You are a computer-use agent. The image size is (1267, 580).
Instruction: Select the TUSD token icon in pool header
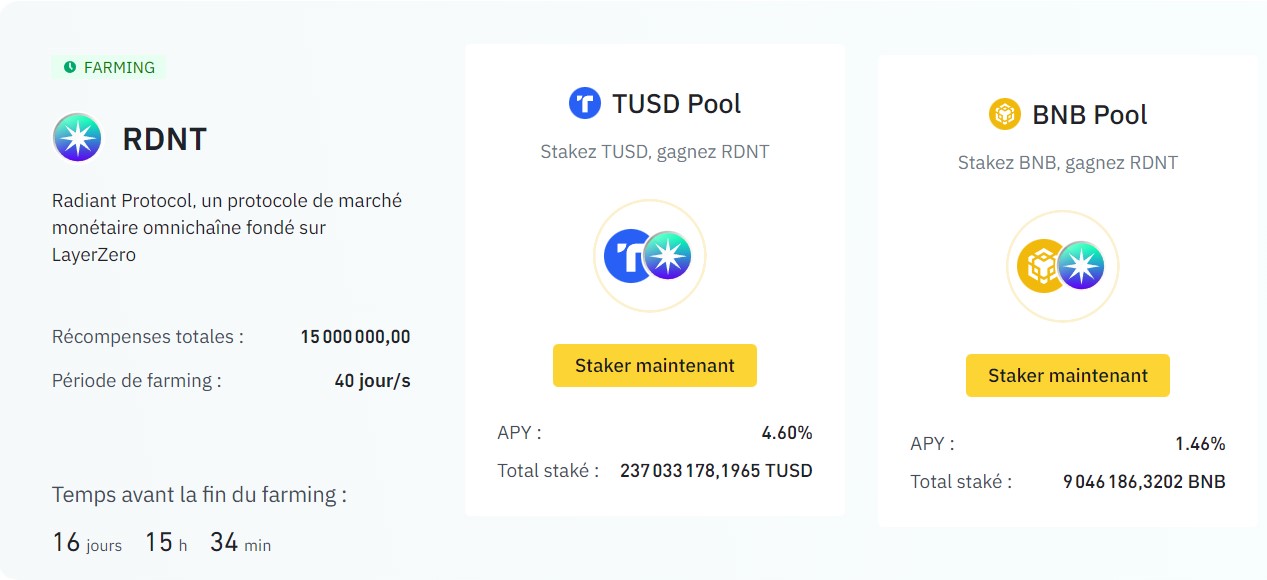click(584, 103)
